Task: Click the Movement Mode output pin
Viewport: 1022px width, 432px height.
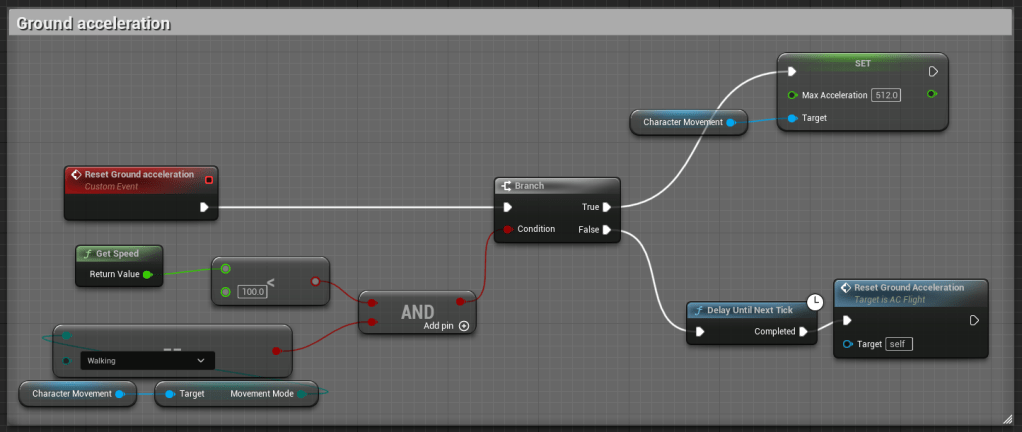Action: (303, 394)
